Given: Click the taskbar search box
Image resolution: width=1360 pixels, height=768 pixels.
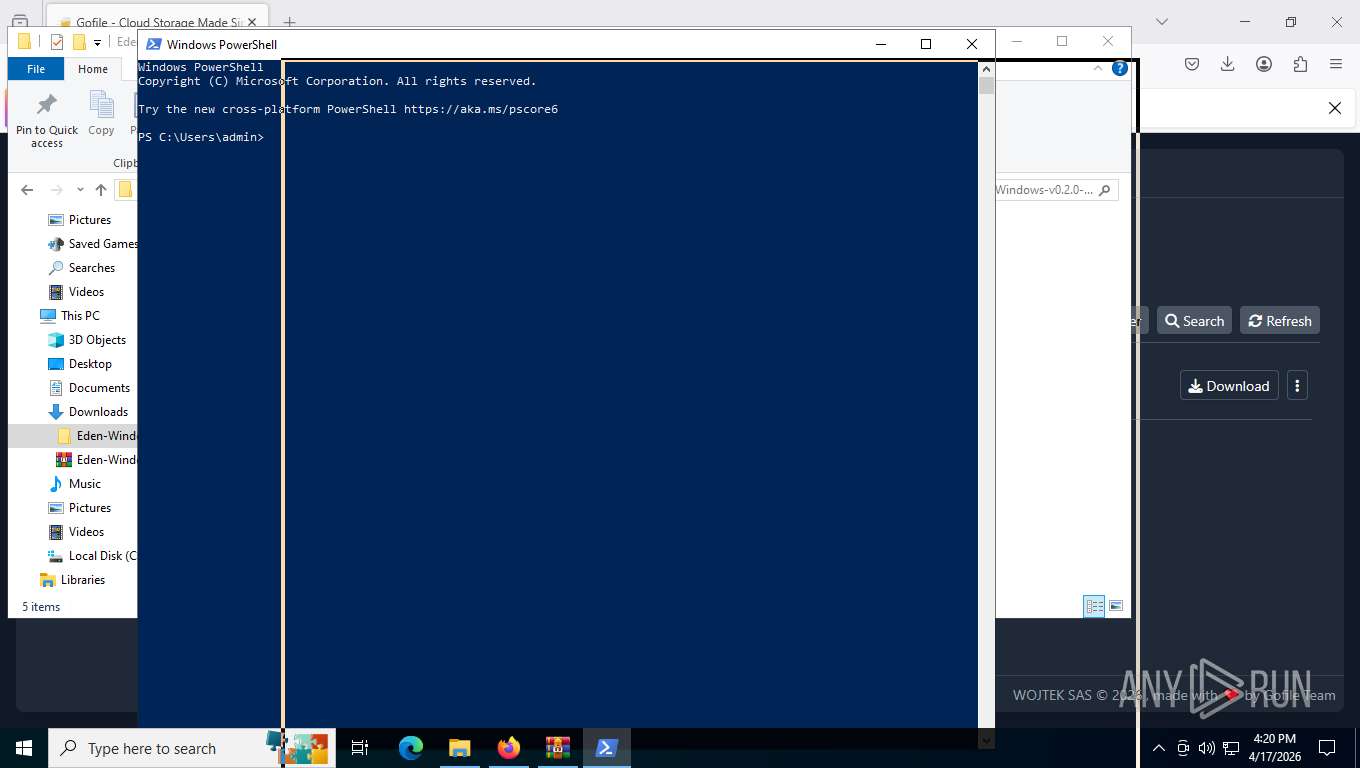Looking at the screenshot, I should tap(192, 748).
